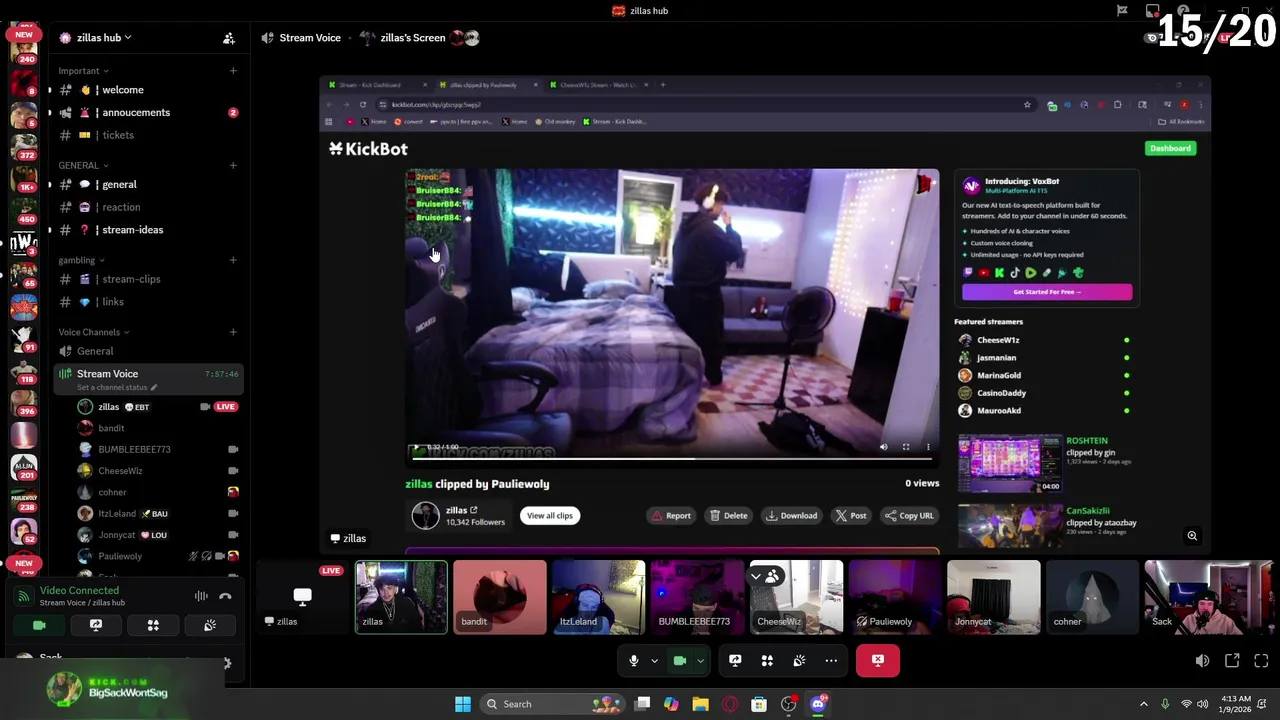
Task: Join the General voice channel
Action: click(x=148, y=351)
